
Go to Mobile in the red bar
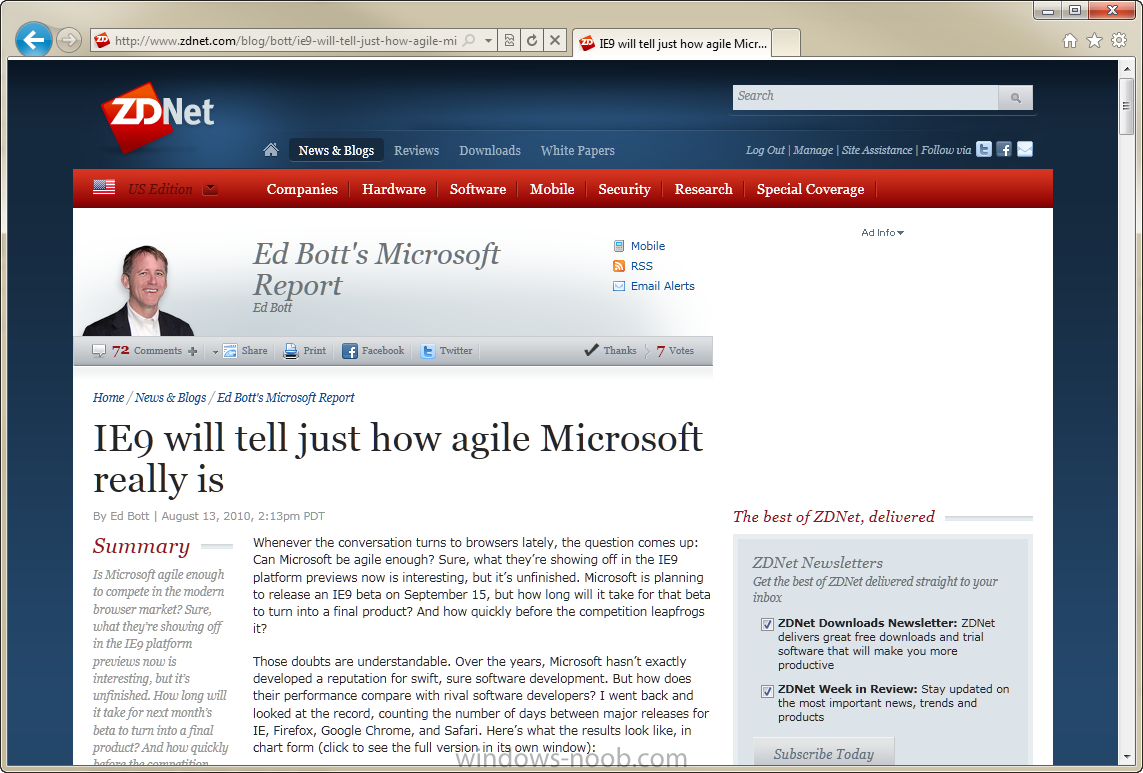pos(552,189)
